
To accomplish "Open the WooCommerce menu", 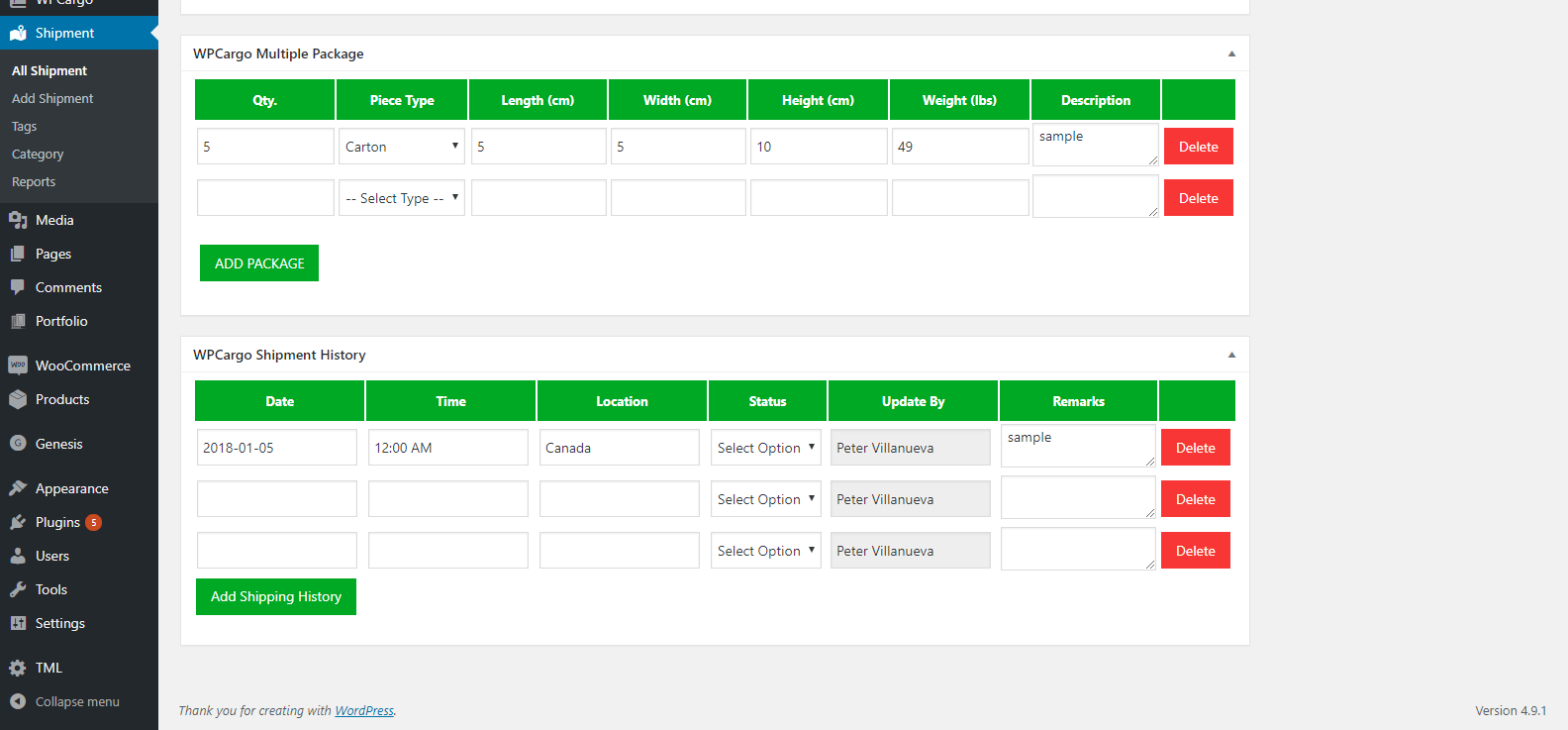I will [x=79, y=365].
